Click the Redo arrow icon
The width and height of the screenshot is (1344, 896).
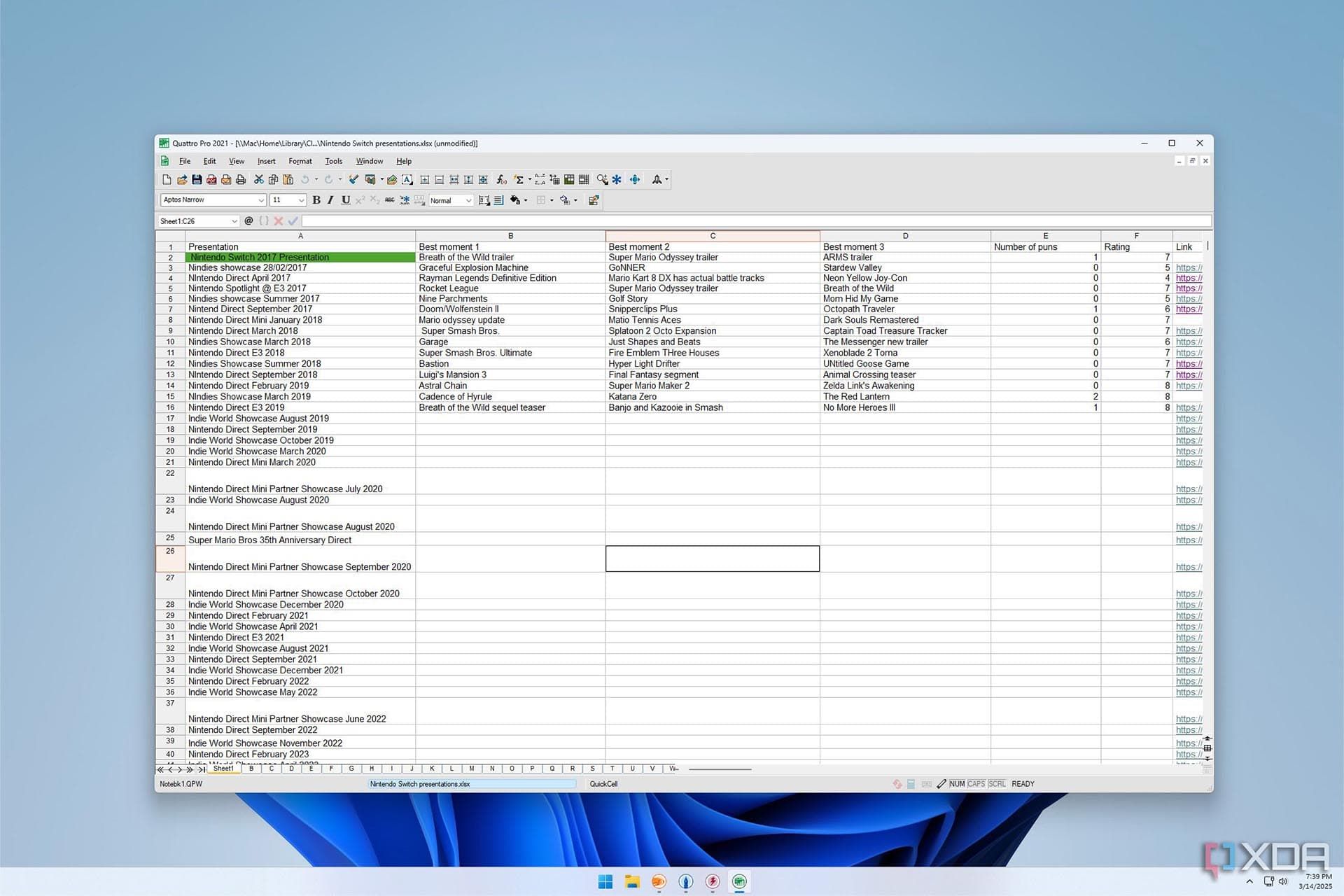pos(328,180)
